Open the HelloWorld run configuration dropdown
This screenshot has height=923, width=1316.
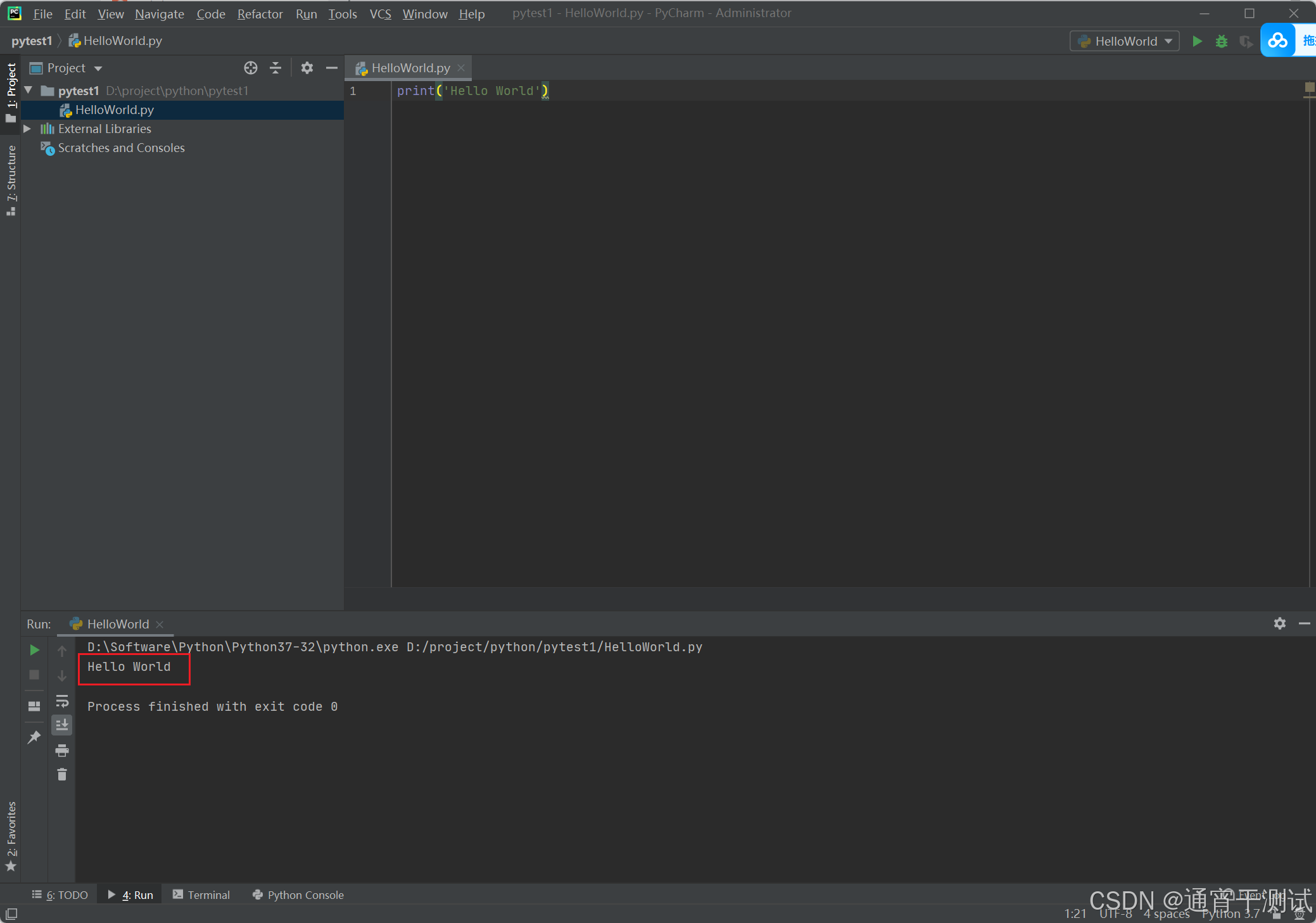[1125, 41]
